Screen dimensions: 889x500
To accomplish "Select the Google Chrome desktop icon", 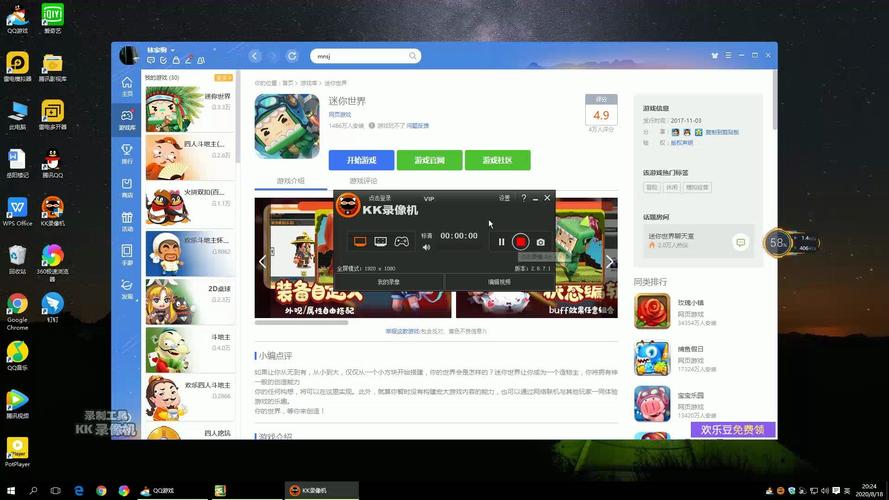I will (17, 312).
